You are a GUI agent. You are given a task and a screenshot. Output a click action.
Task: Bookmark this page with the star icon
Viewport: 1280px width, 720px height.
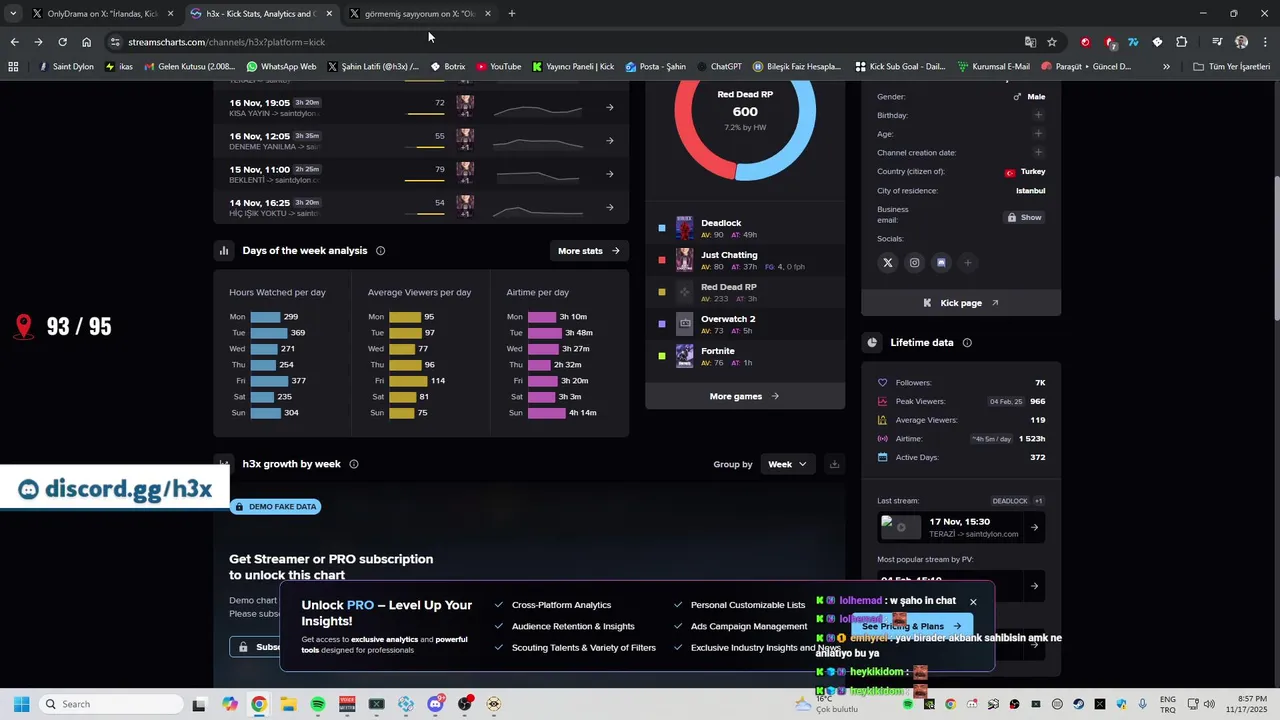(x=1052, y=42)
